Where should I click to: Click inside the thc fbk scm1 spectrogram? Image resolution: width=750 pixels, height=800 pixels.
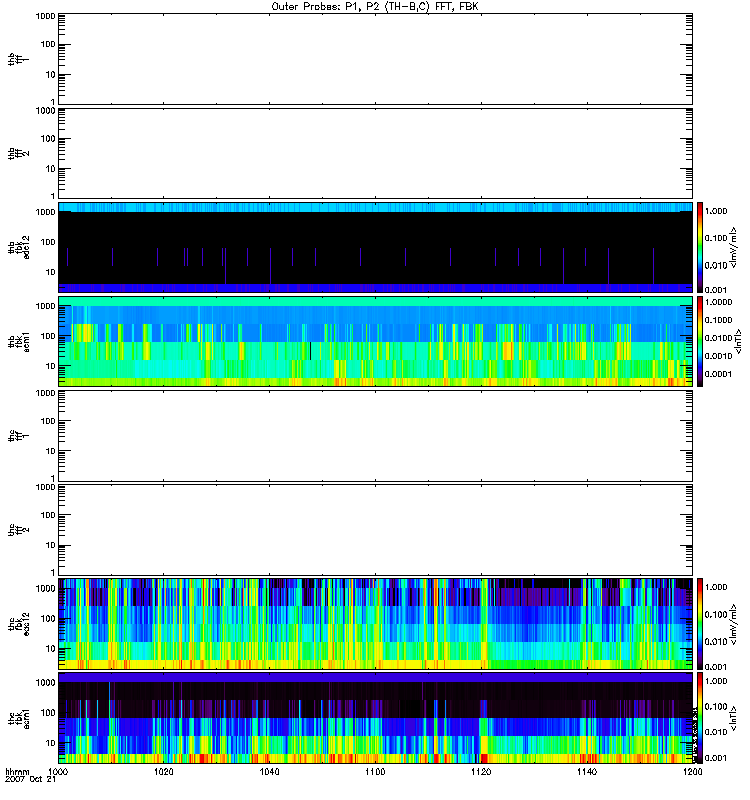pos(375,717)
